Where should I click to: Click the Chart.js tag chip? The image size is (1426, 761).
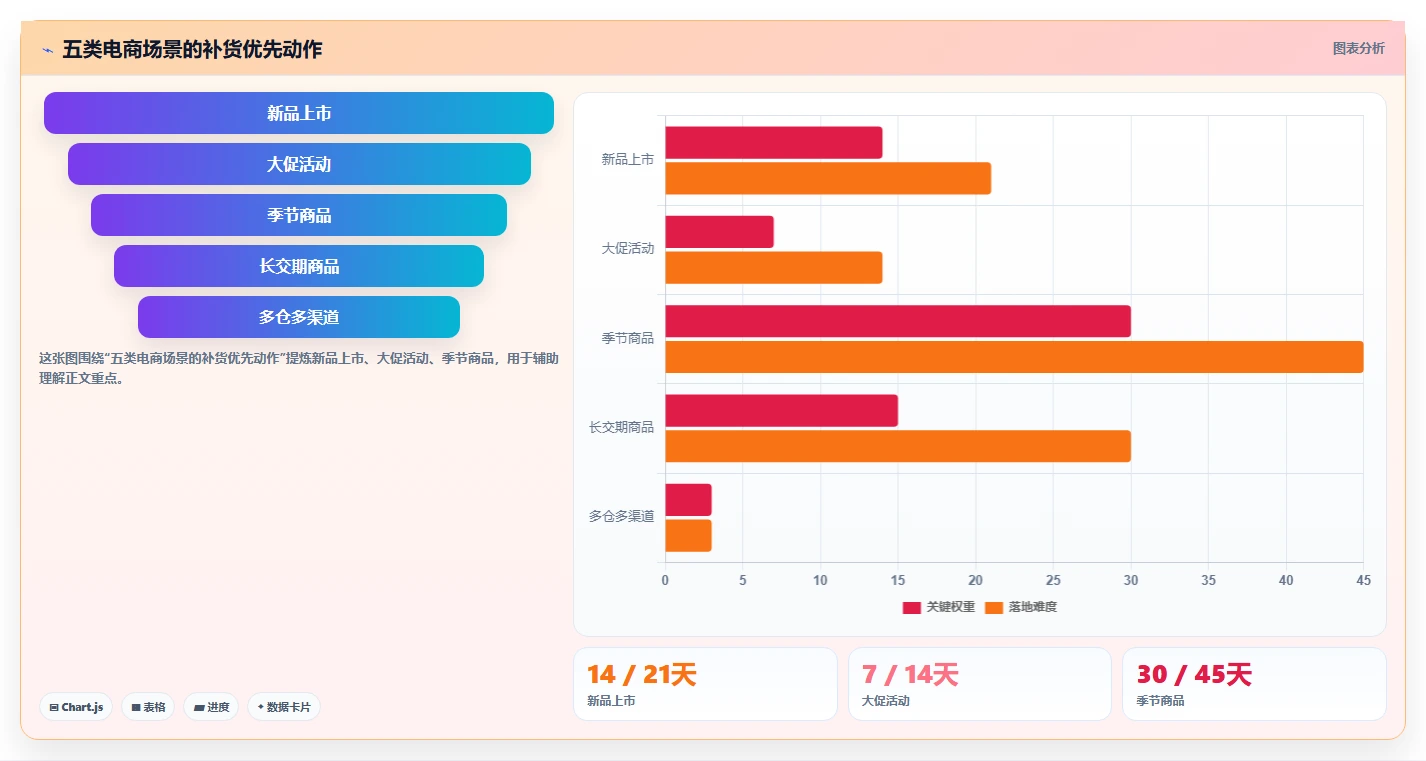(x=76, y=707)
